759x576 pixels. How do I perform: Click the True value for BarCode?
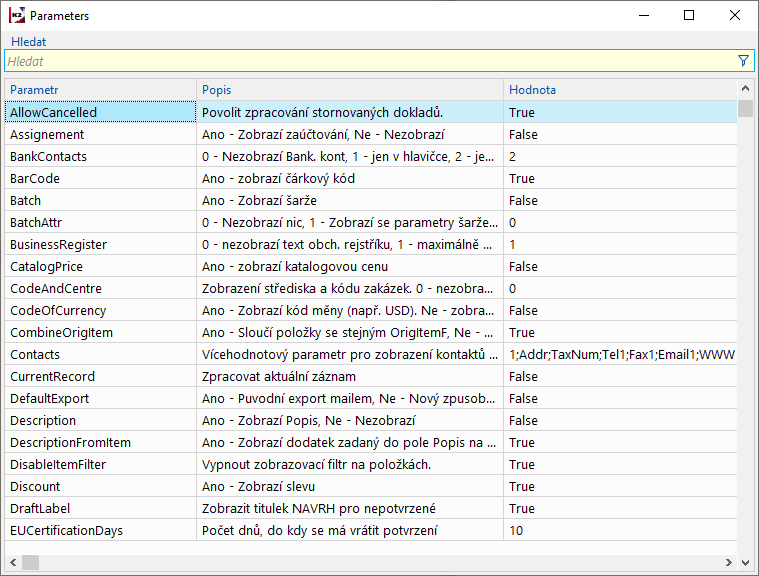522,179
